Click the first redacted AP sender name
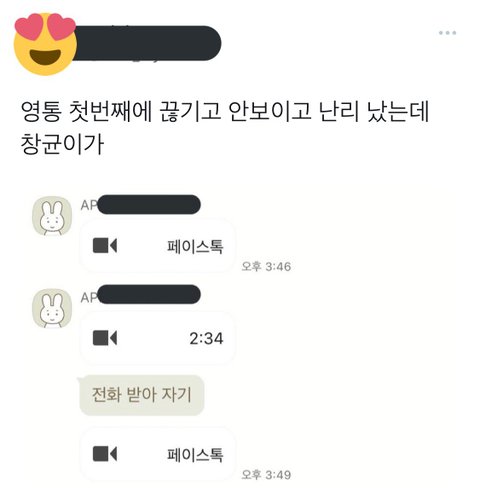The height and width of the screenshot is (503, 480). point(141,204)
